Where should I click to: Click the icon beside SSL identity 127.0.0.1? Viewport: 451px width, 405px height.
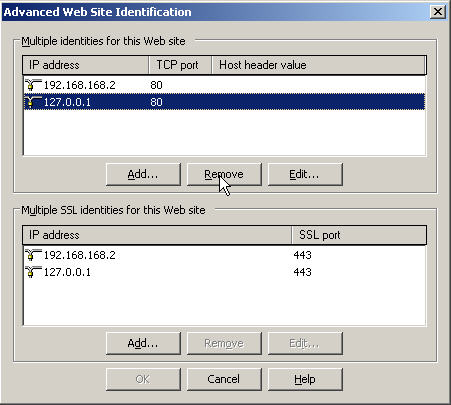(x=33, y=272)
